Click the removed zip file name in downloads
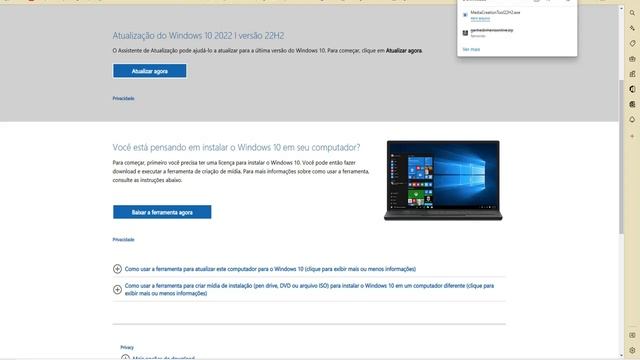The image size is (640, 360). pos(491,30)
